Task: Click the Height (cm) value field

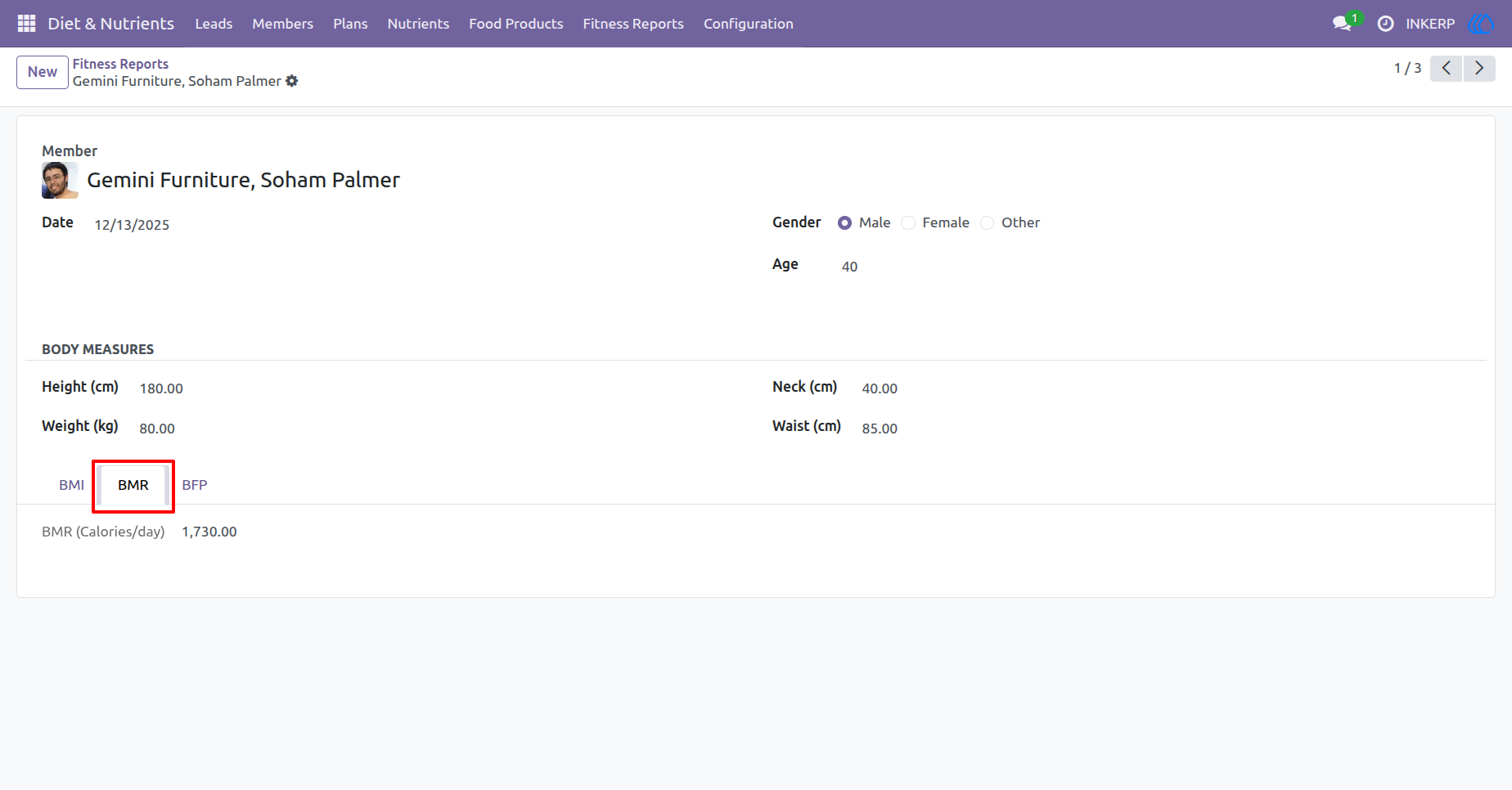Action: coord(161,388)
